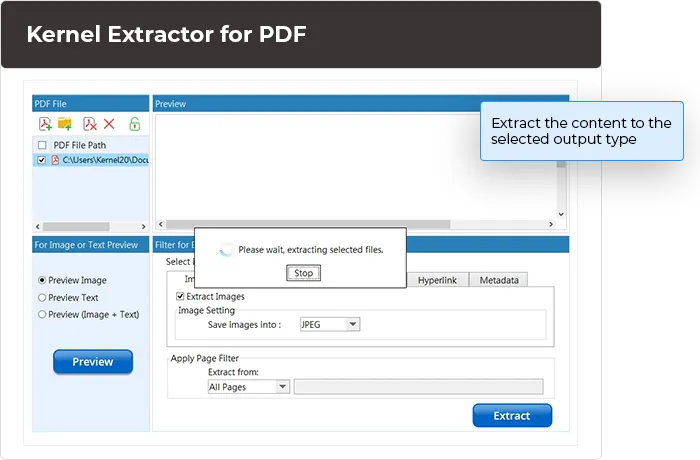Open the Save images into JPEG dropdown

tap(330, 324)
